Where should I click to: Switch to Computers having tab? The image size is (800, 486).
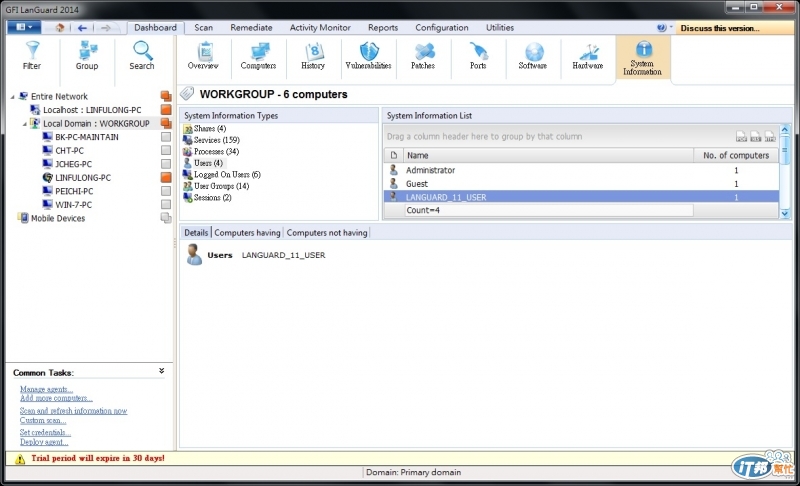[x=247, y=233]
